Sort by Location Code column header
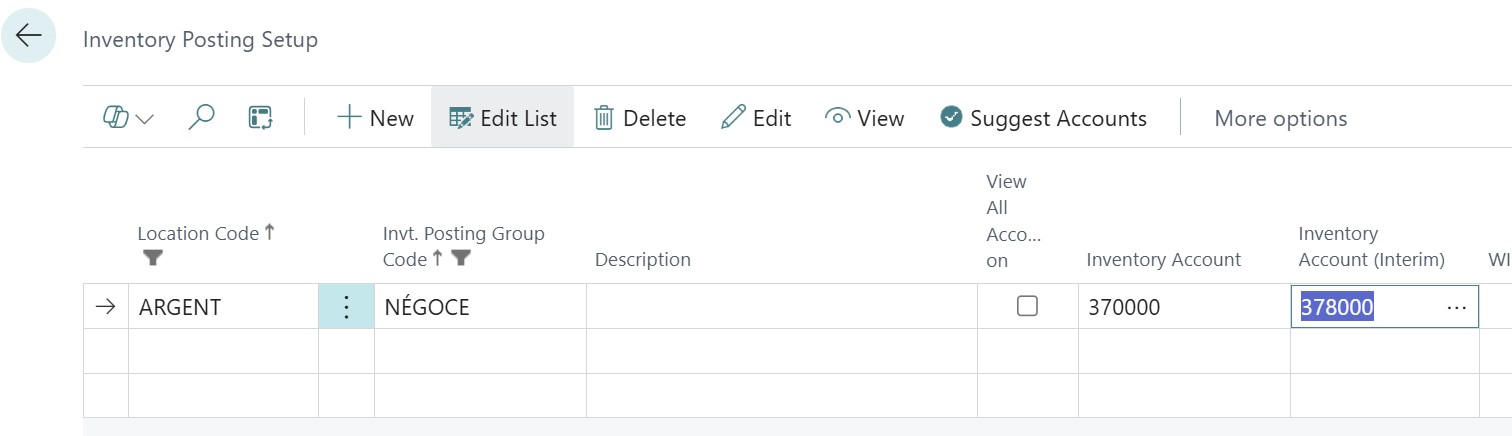This screenshot has height=436, width=1512. pyautogui.click(x=198, y=233)
